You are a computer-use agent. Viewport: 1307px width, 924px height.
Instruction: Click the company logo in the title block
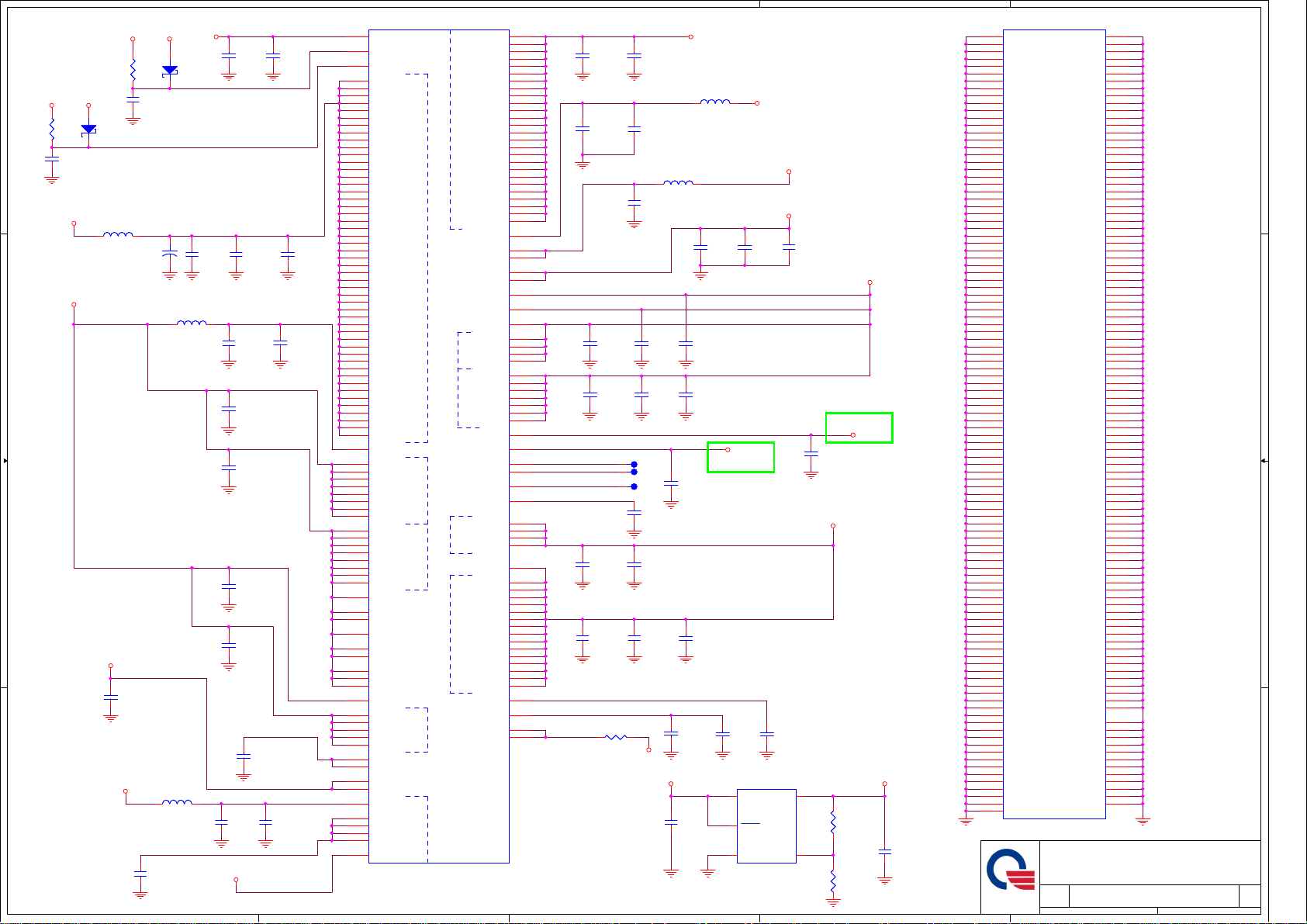click(1010, 870)
